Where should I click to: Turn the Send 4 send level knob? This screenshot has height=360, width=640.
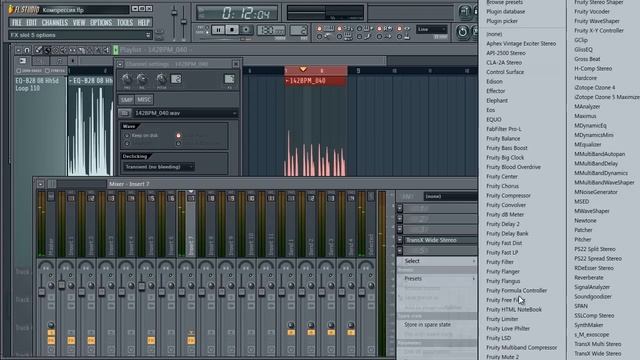(x=351, y=325)
